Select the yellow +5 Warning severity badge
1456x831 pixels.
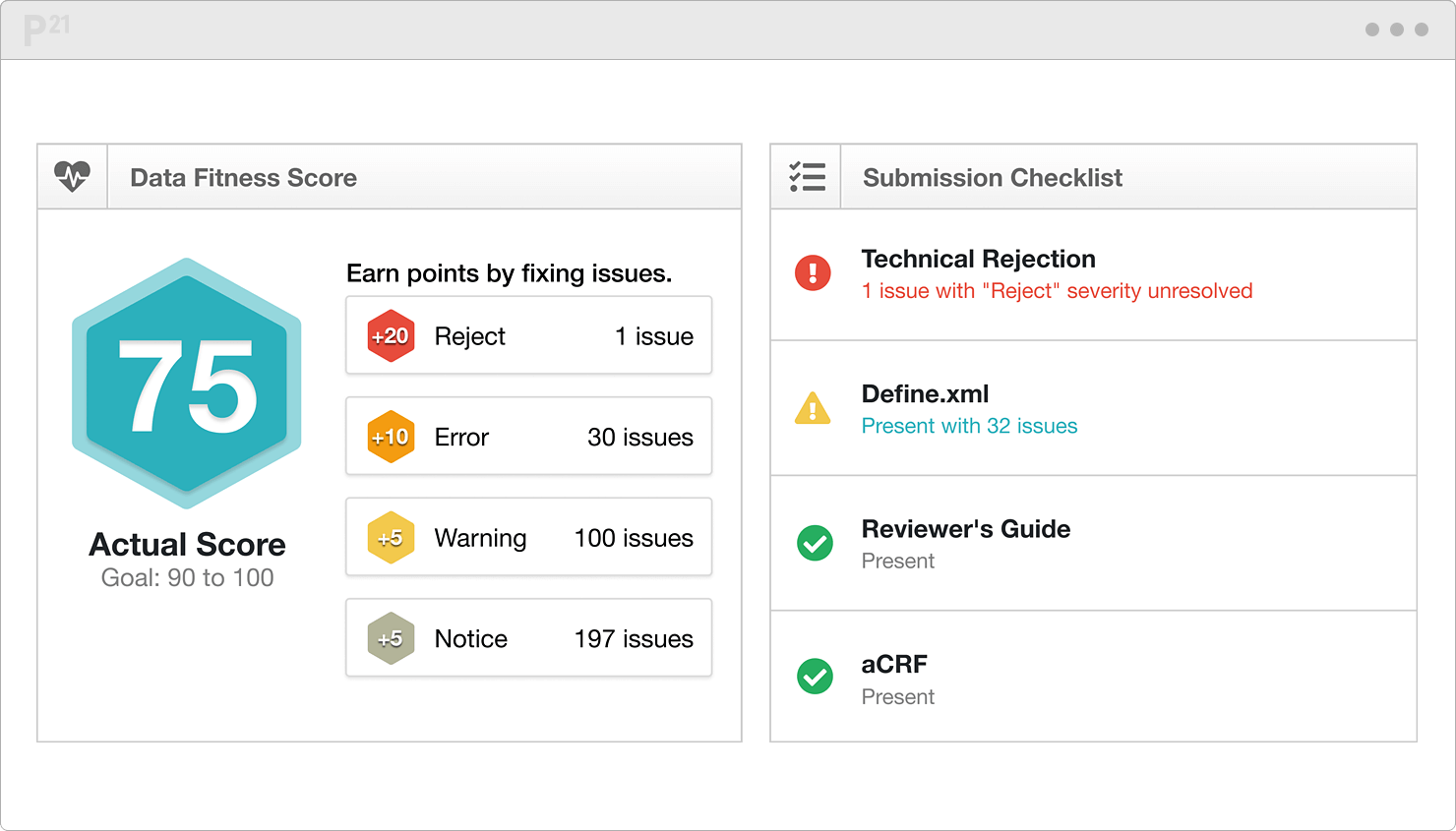point(390,537)
